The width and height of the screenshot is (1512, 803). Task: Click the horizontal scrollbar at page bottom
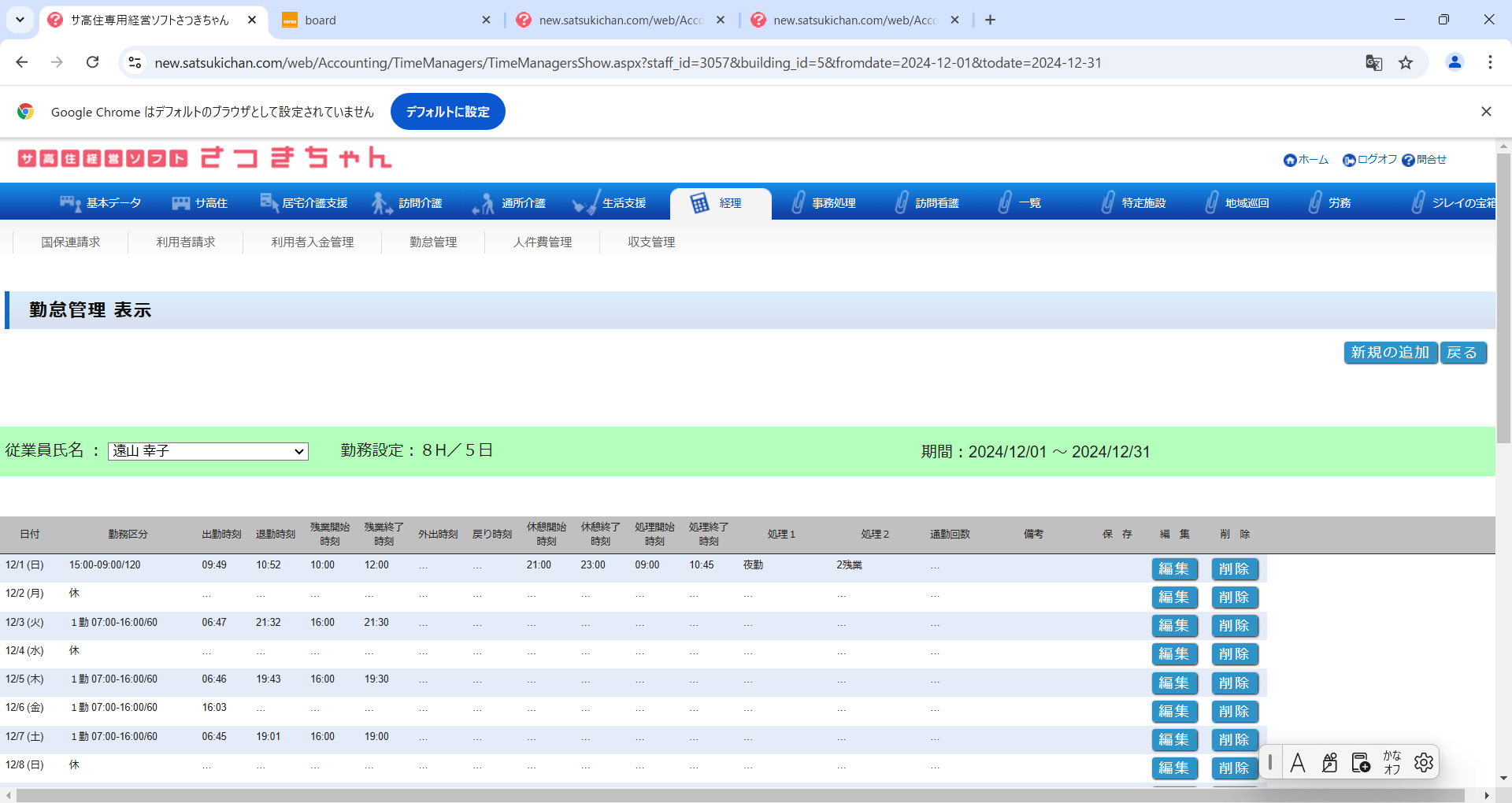pos(740,795)
